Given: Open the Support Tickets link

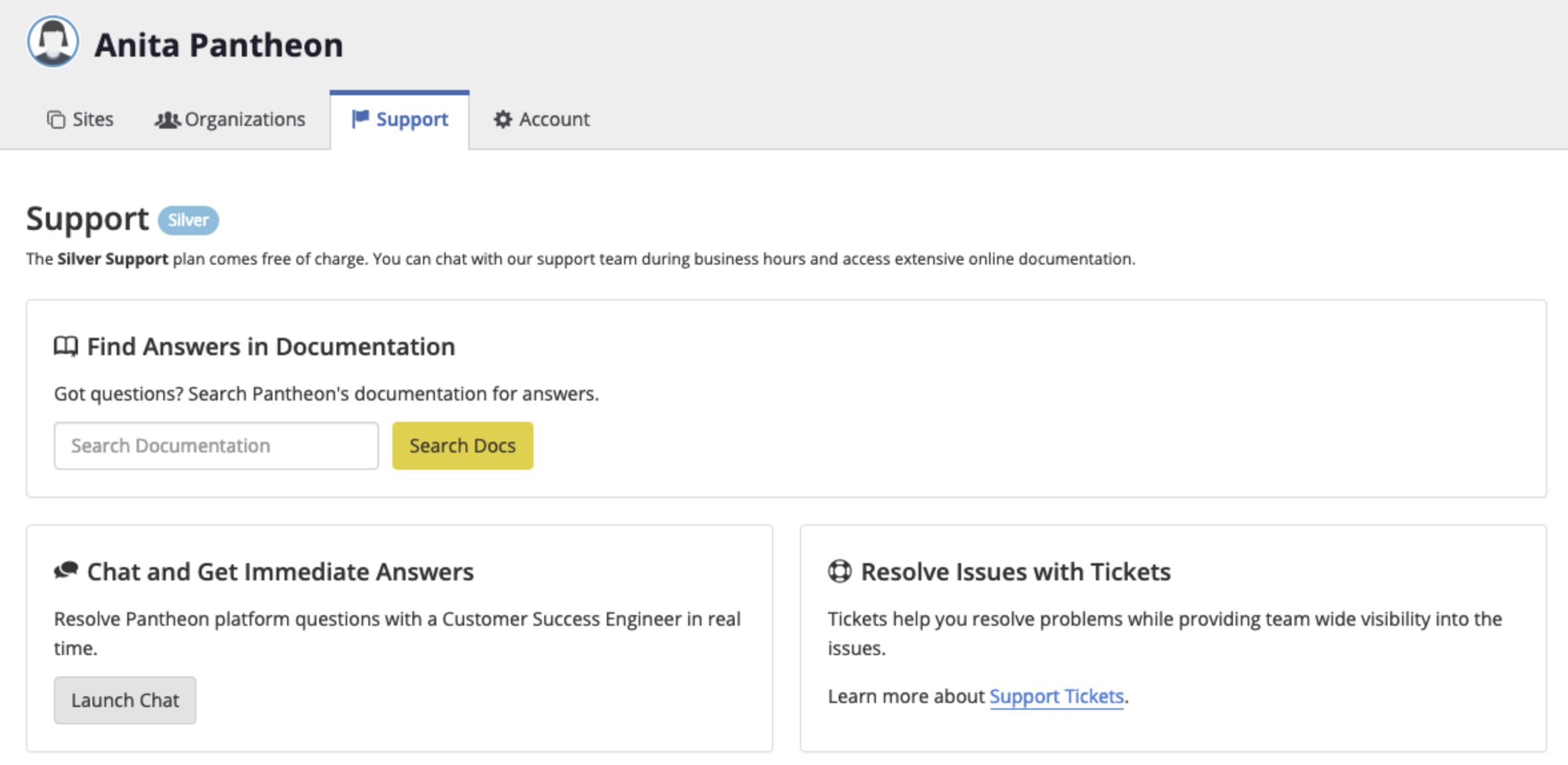Looking at the screenshot, I should (1056, 696).
